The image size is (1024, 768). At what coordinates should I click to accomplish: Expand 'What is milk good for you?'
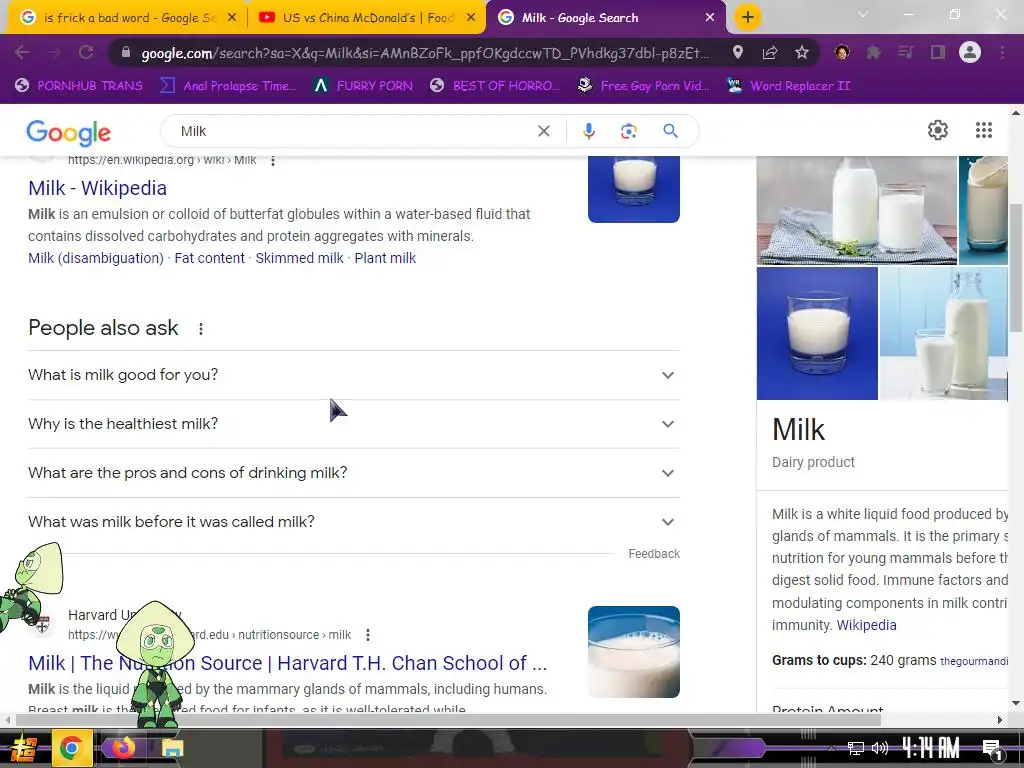tap(354, 375)
